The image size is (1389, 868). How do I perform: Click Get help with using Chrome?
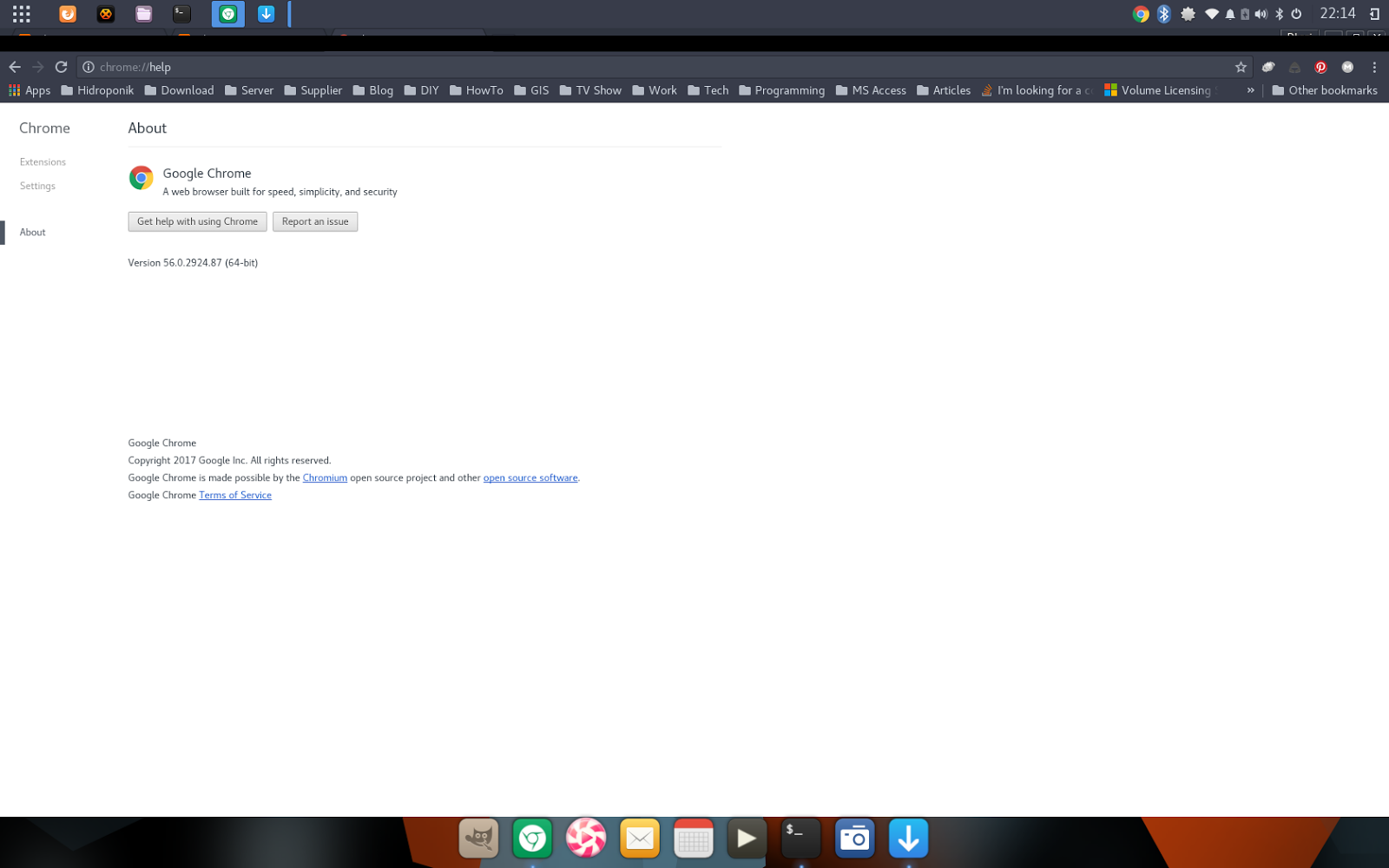click(x=197, y=221)
